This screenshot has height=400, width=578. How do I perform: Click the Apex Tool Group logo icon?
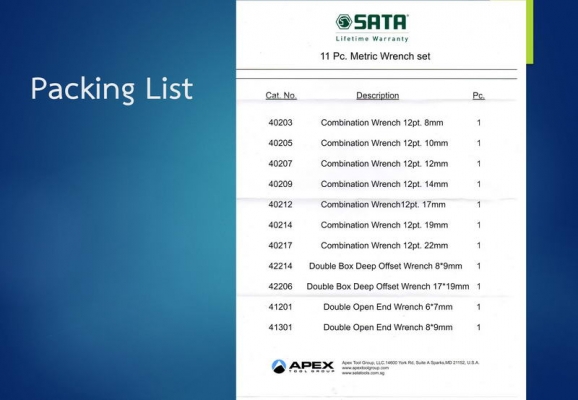[x=279, y=366]
